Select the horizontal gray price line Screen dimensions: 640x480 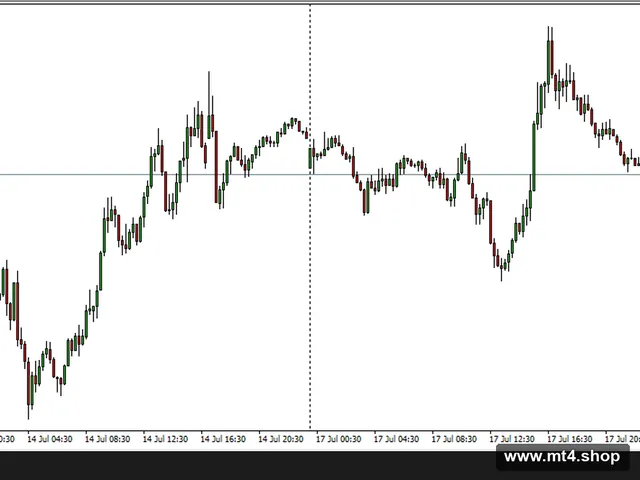(x=320, y=175)
